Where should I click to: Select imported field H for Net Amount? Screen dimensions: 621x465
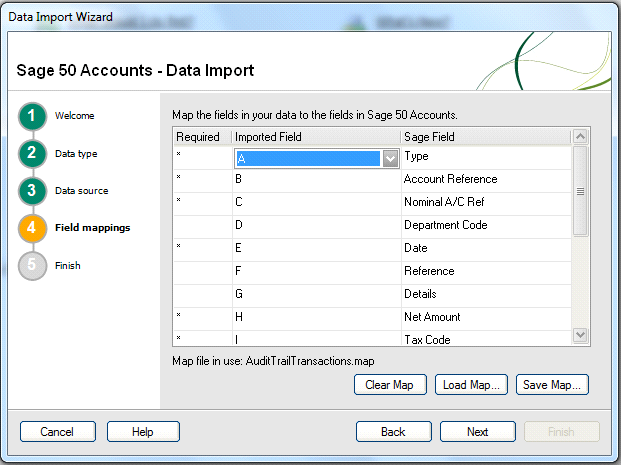click(x=315, y=317)
